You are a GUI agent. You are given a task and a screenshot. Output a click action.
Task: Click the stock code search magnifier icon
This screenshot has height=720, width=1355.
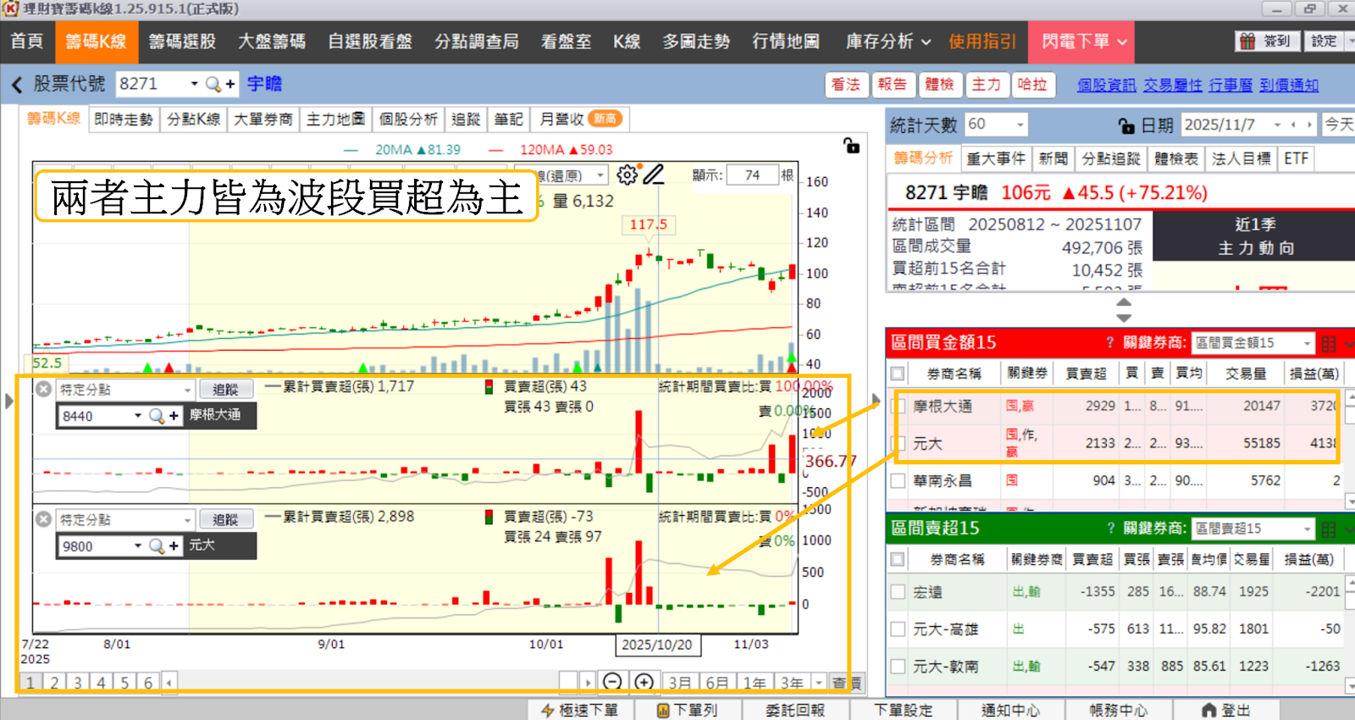click(x=213, y=84)
